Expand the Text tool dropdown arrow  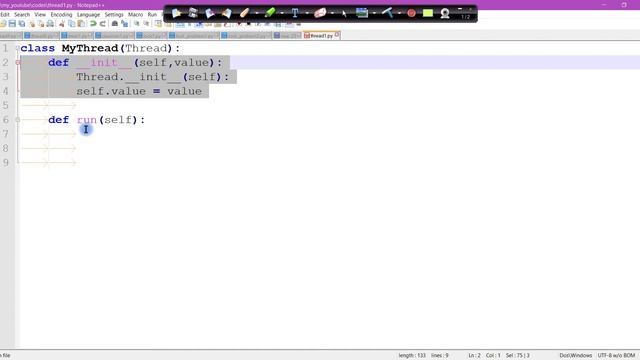pyautogui.click(x=307, y=13)
